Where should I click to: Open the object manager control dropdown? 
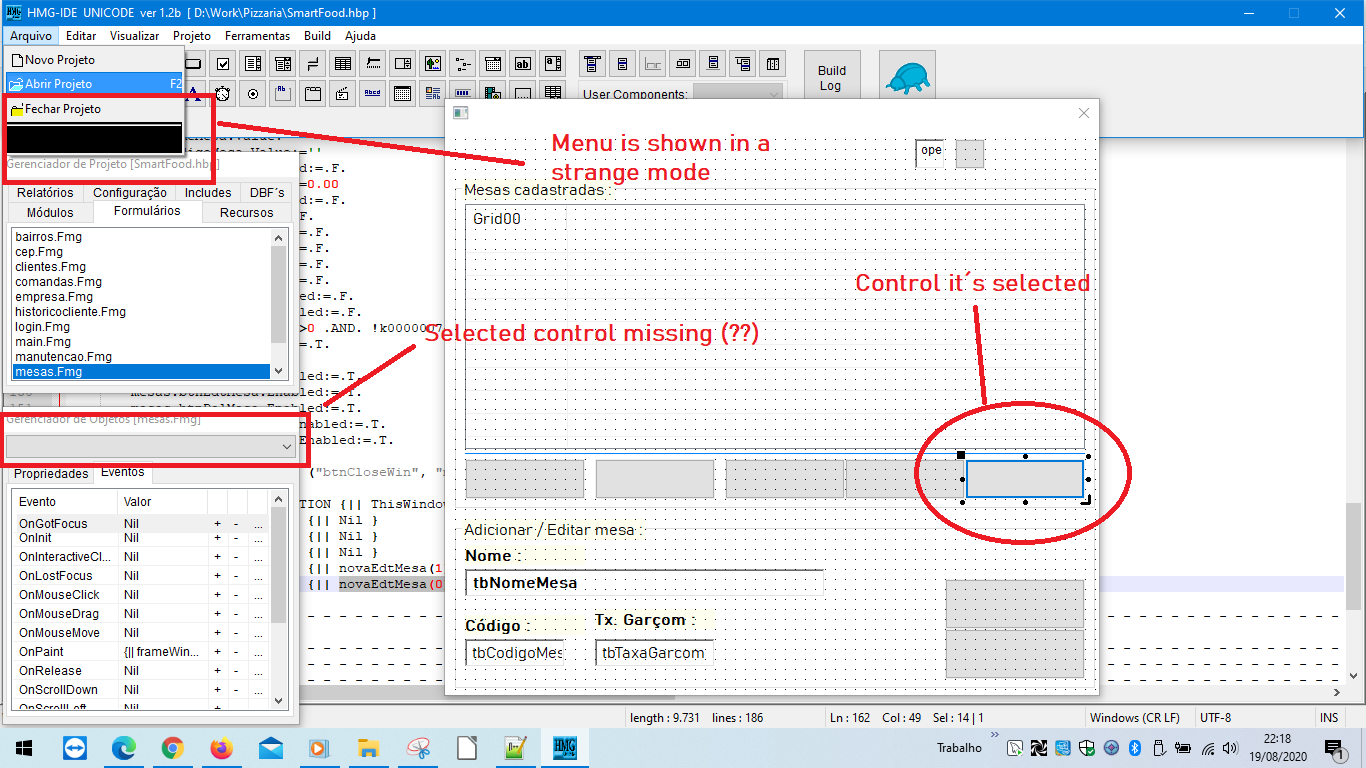click(x=150, y=447)
